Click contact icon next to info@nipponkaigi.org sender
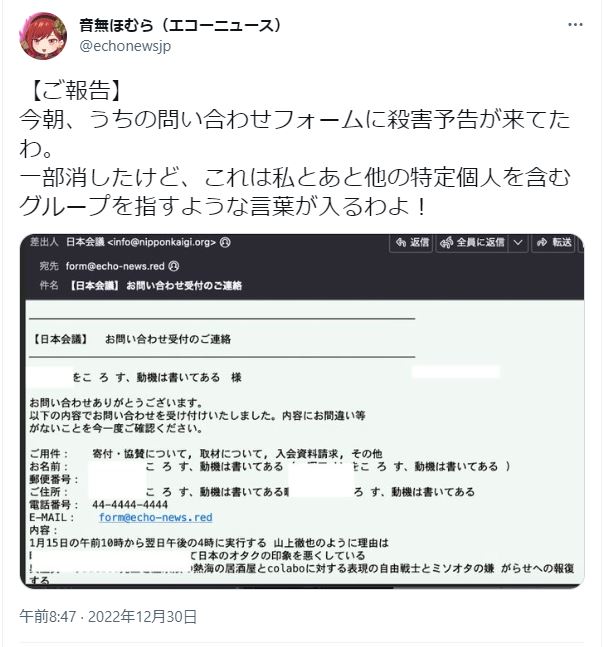The width and height of the screenshot is (604, 647). [225, 242]
